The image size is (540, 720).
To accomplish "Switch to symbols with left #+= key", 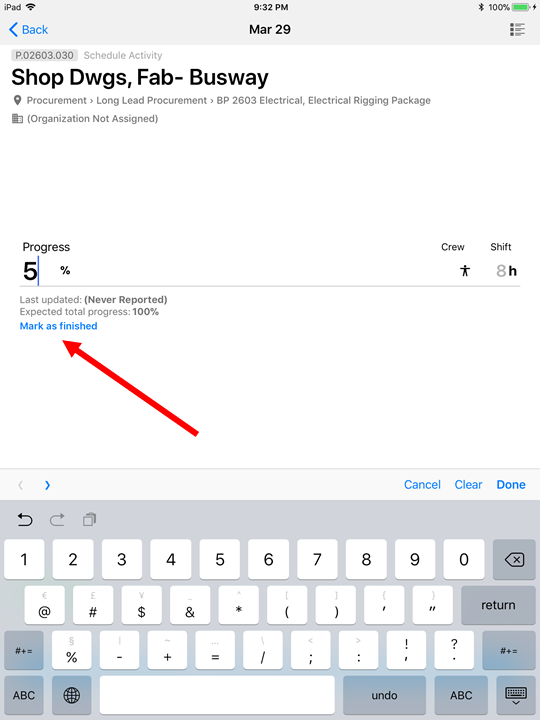I will click(24, 650).
